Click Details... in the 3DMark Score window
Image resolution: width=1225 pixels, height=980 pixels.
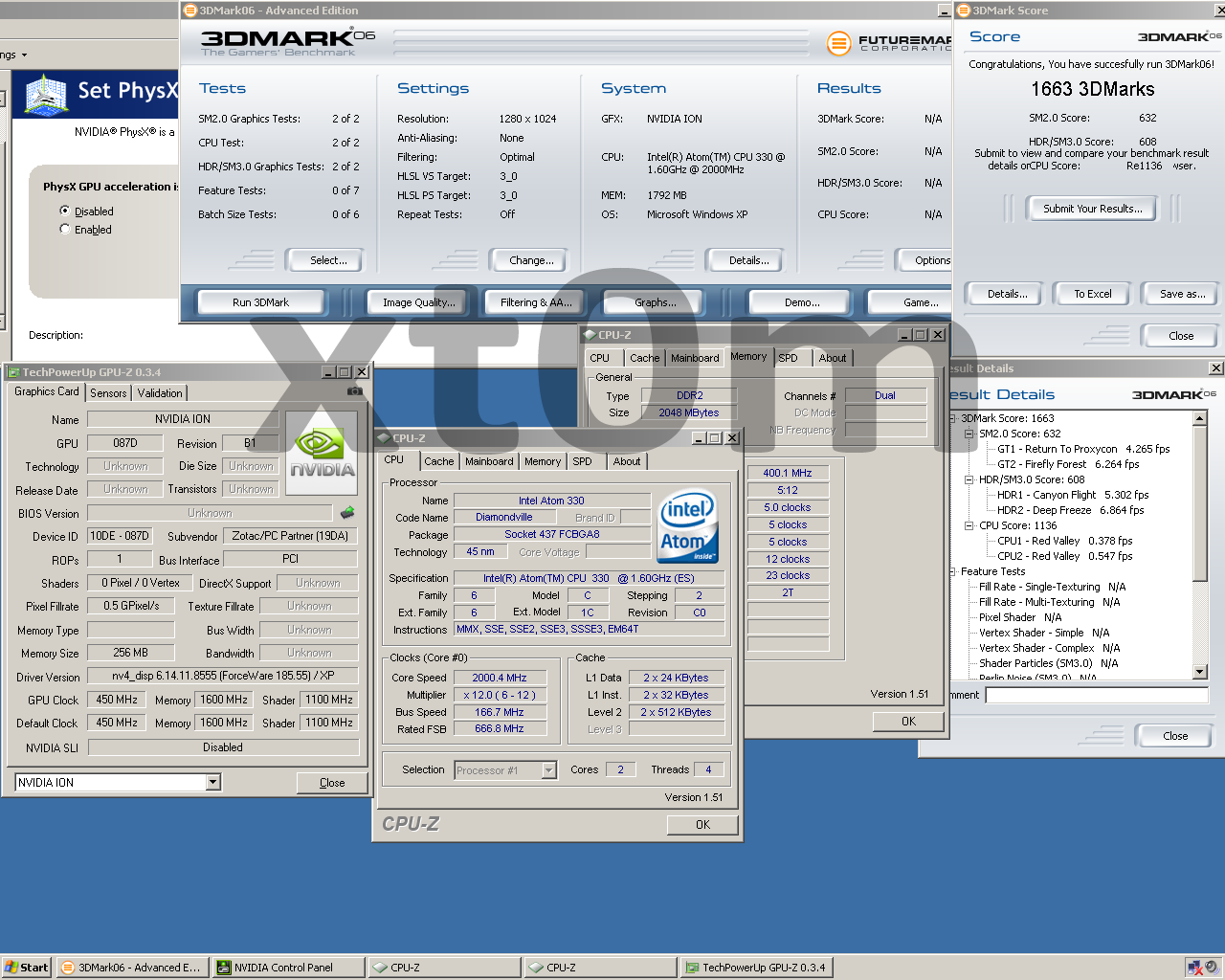pyautogui.click(x=1007, y=294)
